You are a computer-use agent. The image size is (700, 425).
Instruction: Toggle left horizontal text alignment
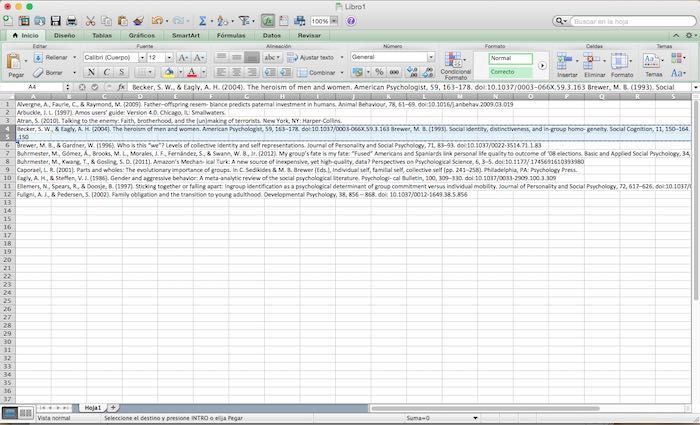click(221, 72)
